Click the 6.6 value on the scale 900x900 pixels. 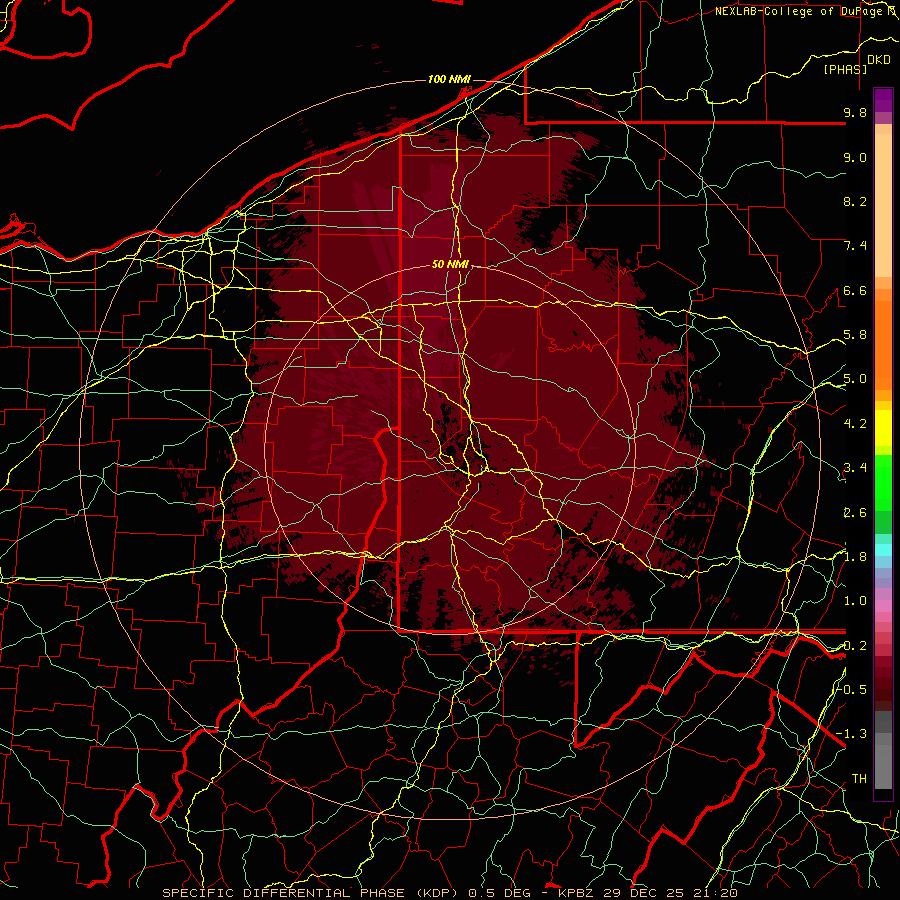(x=855, y=290)
